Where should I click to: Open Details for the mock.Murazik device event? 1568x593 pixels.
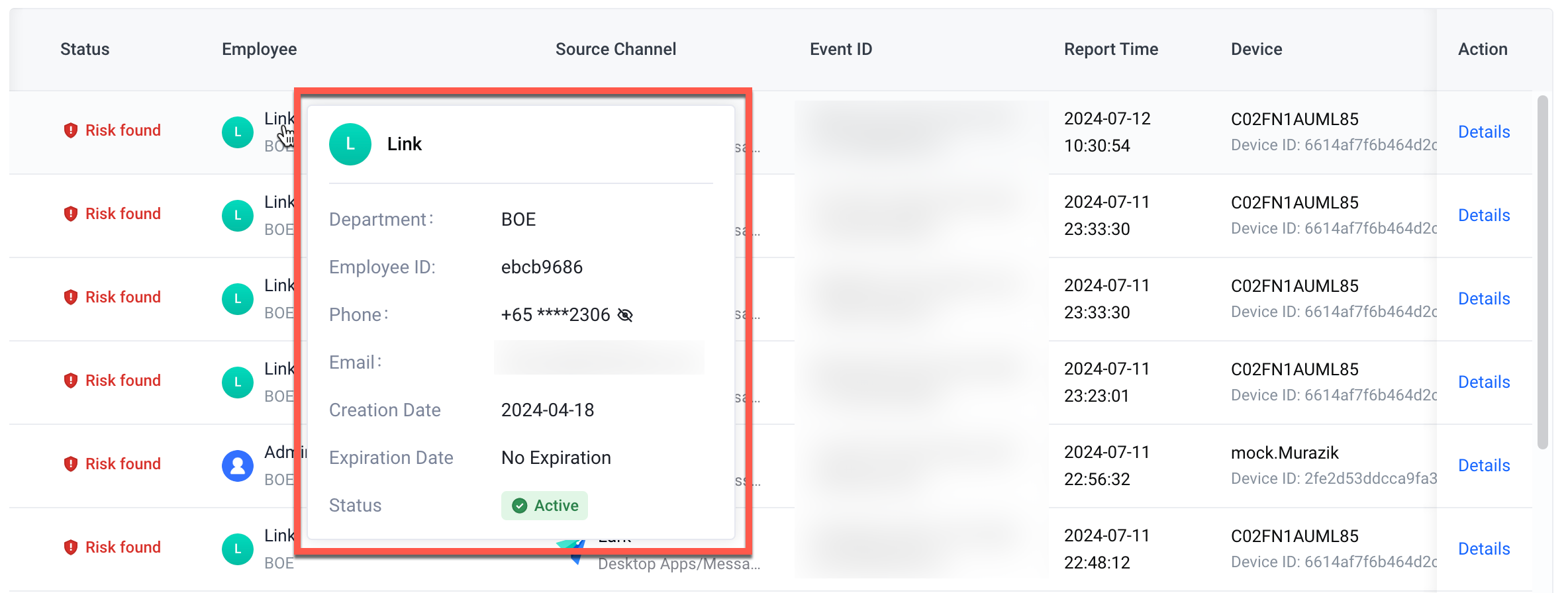point(1484,465)
